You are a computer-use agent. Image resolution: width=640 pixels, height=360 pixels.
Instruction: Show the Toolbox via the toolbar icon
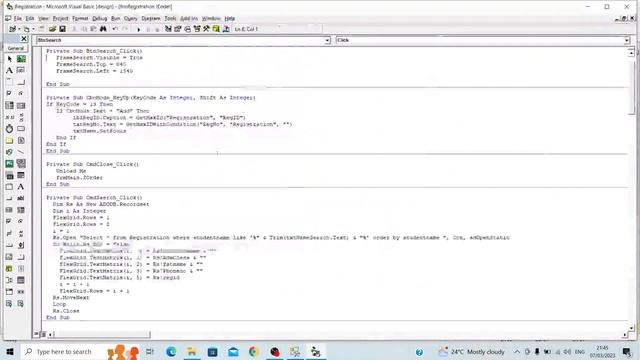[x=207, y=29]
